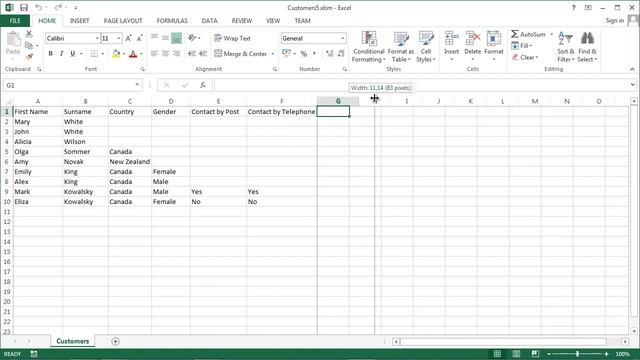
Task: Select row 5 header
Action: click(7, 151)
